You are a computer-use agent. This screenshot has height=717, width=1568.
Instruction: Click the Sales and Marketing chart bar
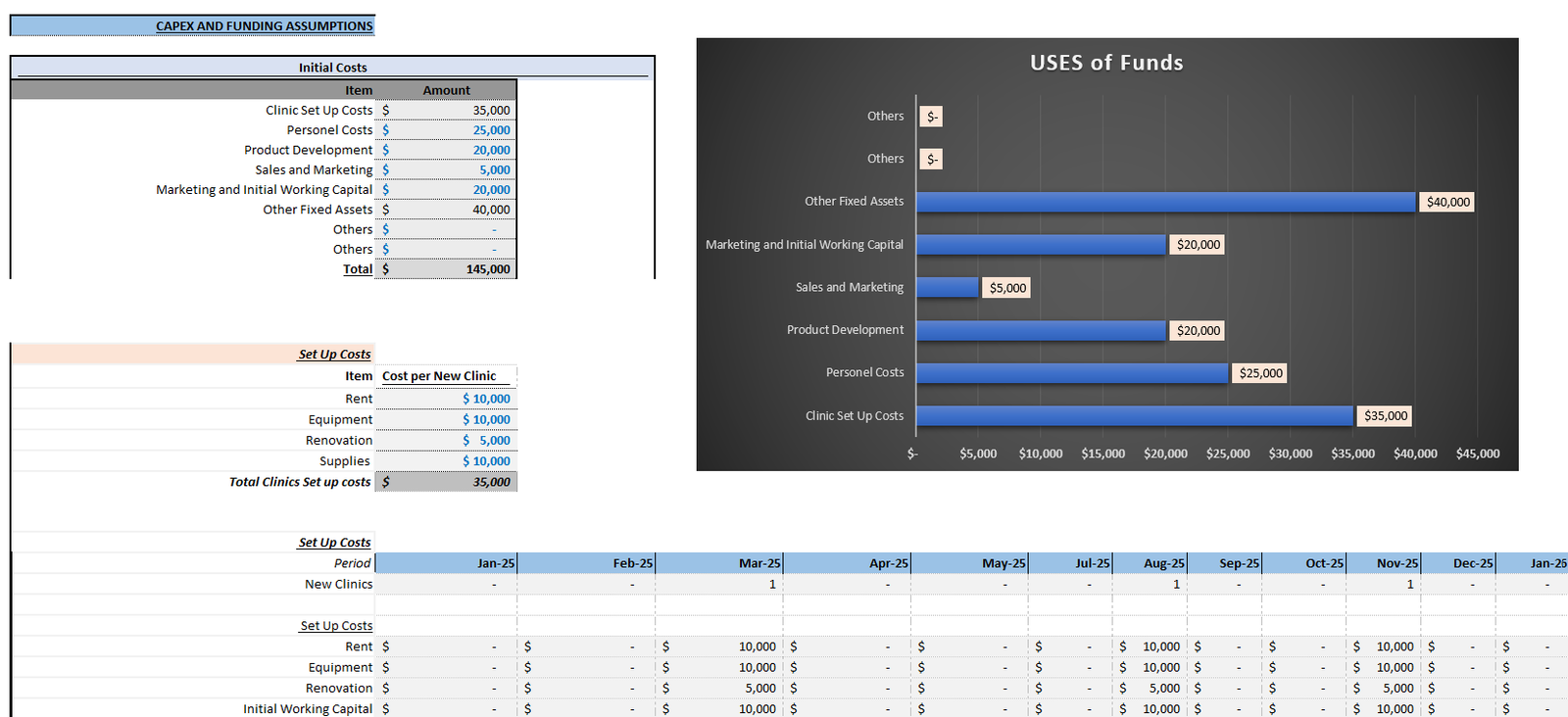(x=948, y=287)
